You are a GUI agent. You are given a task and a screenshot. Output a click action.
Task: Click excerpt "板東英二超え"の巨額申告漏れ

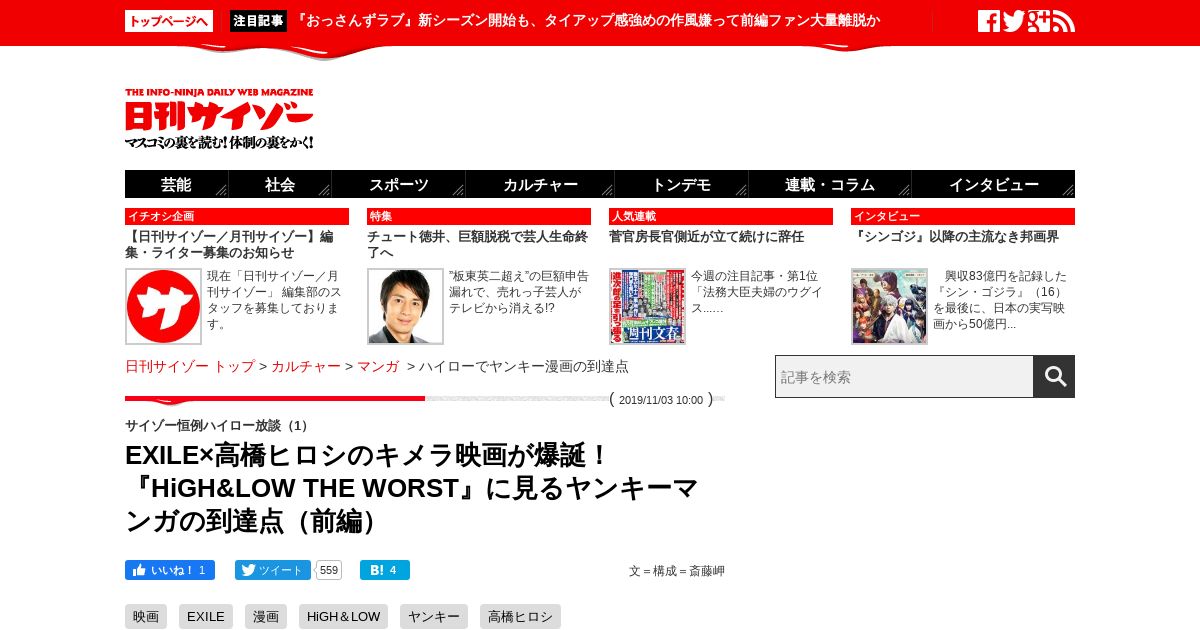coord(519,292)
